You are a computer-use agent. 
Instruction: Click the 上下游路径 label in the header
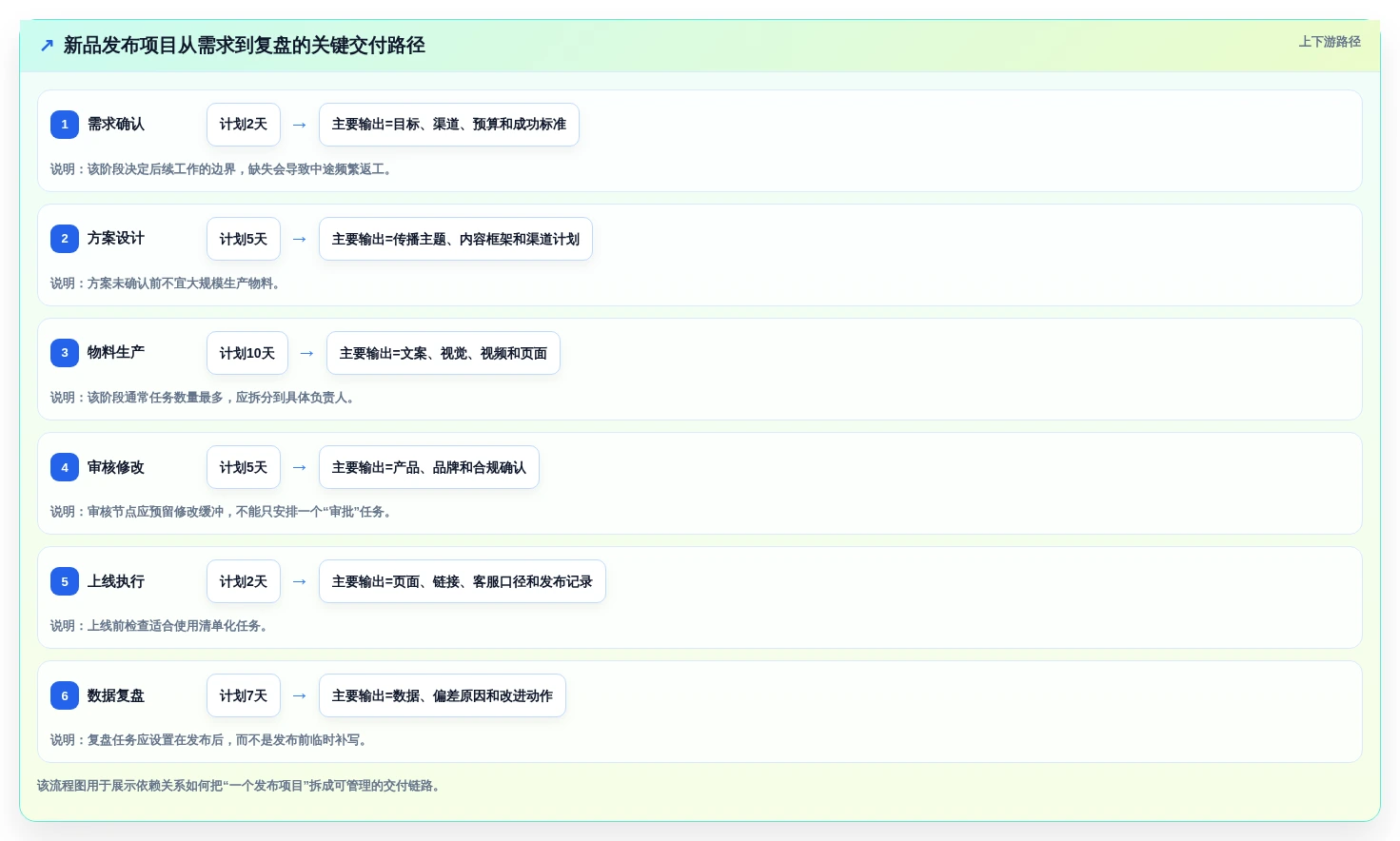[1330, 42]
